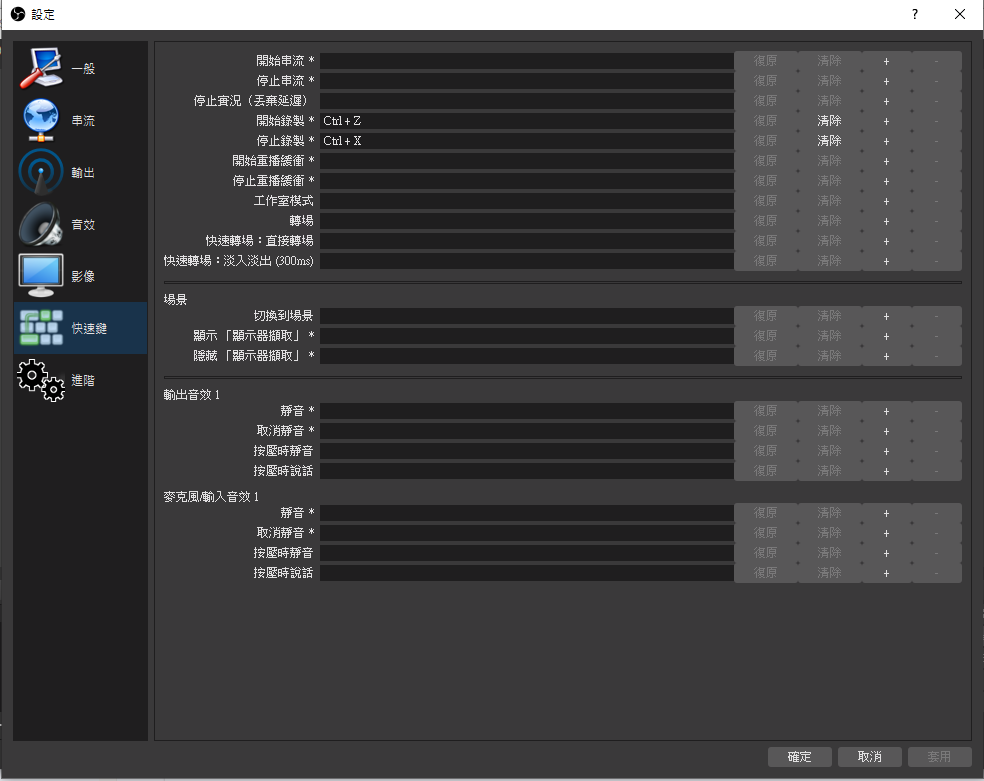The width and height of the screenshot is (984, 781).
Task: Add another hotkey for 開始錄製 with plus
Action: (x=886, y=121)
